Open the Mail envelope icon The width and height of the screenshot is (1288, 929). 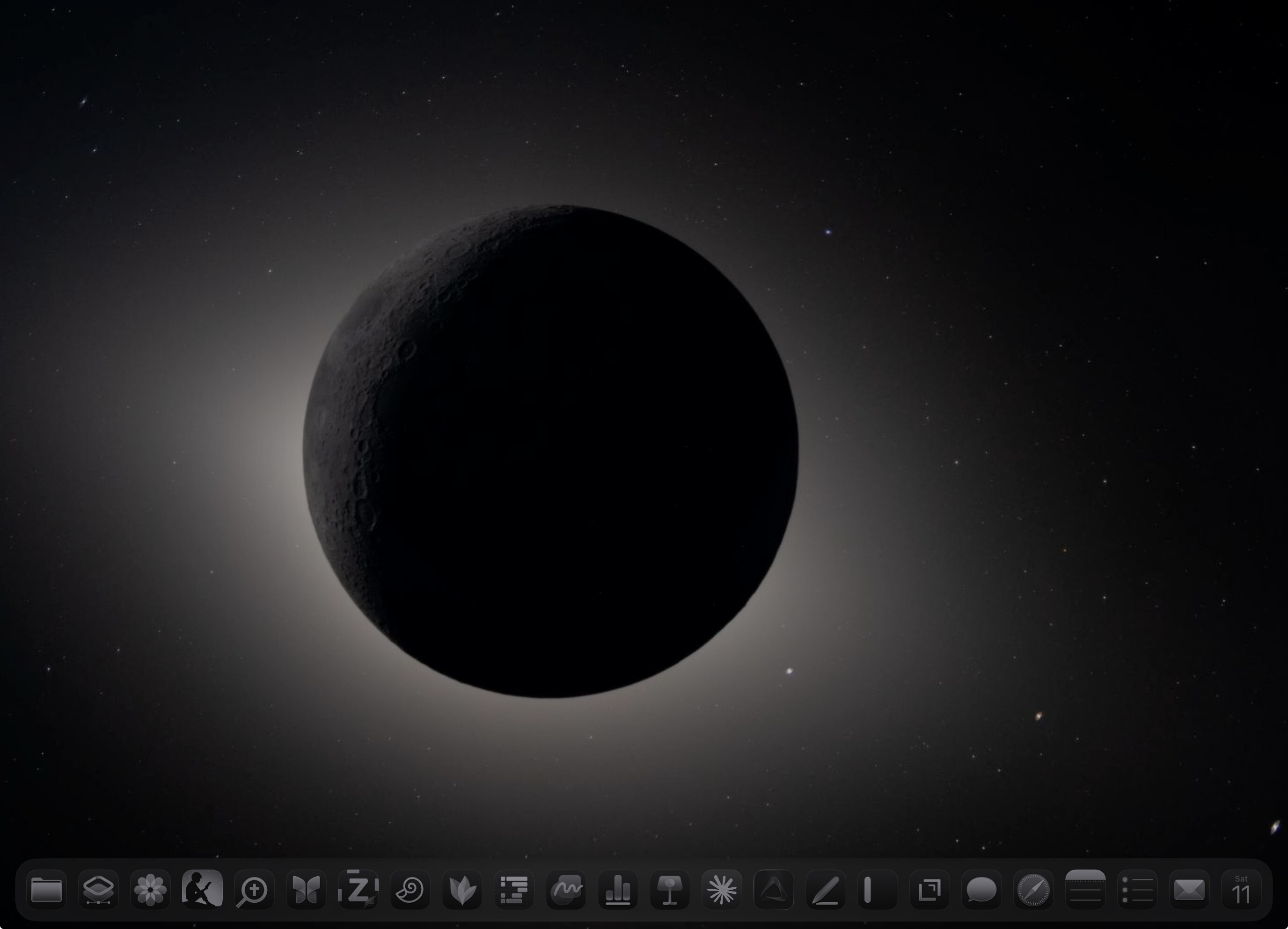(1189, 890)
